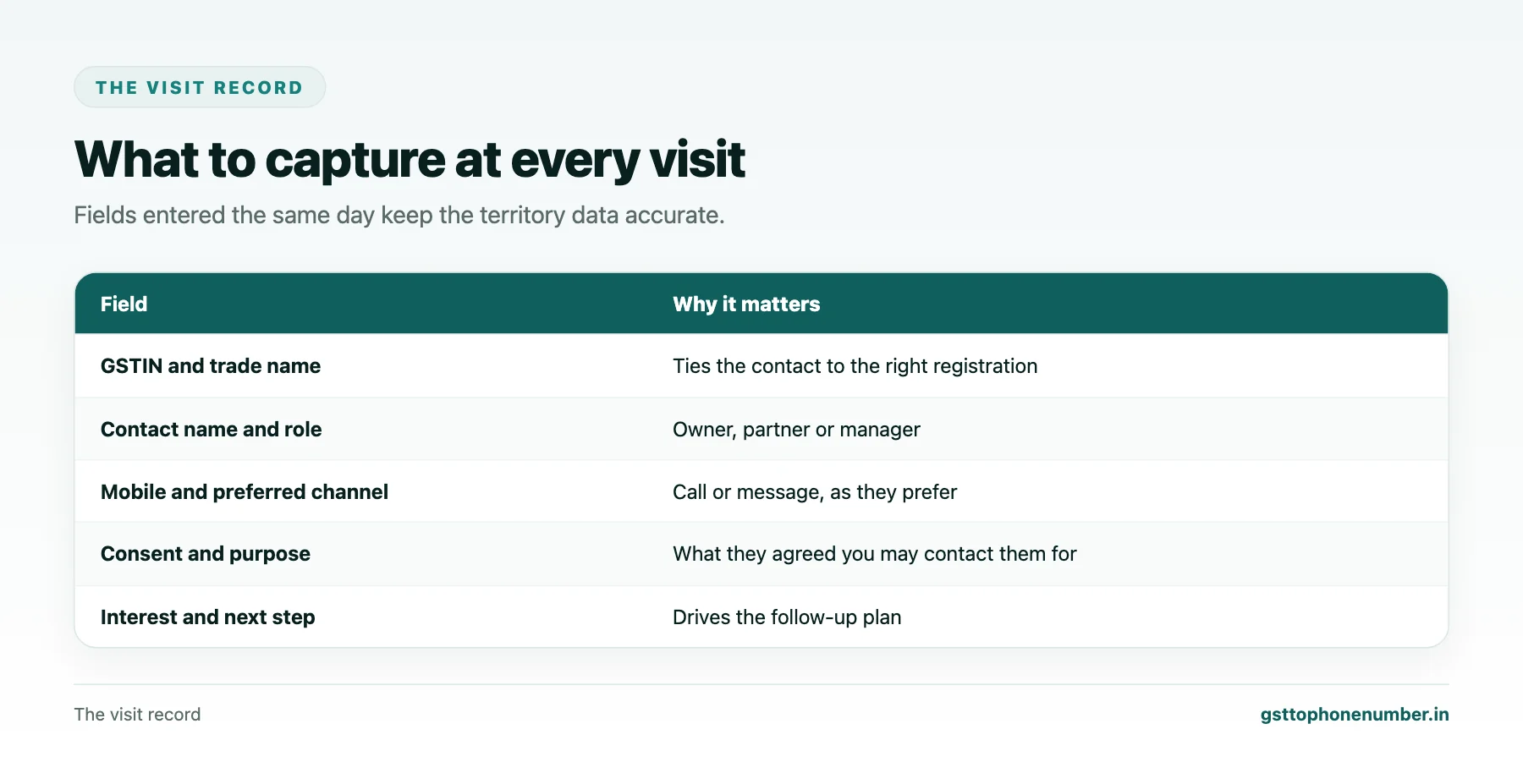The height and width of the screenshot is (784, 1523).
Task: Select the Why it matters column header
Action: coord(746,304)
